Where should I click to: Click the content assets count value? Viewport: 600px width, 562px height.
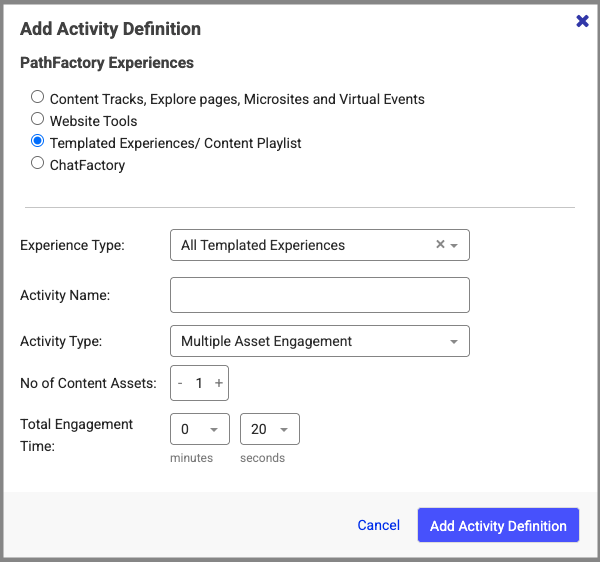pos(199,383)
